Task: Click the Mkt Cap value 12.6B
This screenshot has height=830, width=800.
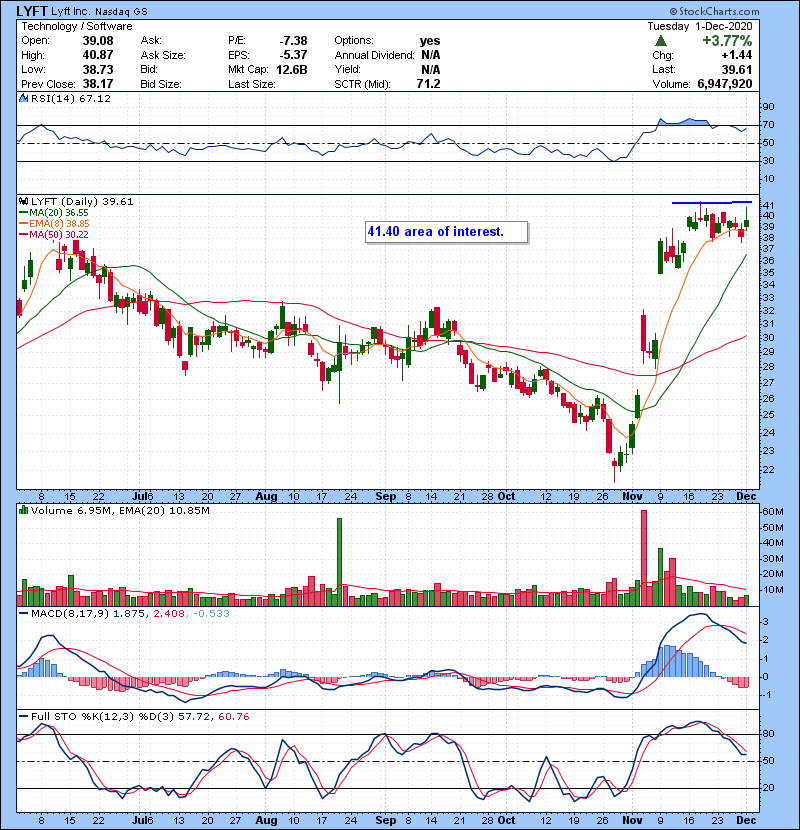Action: click(292, 69)
